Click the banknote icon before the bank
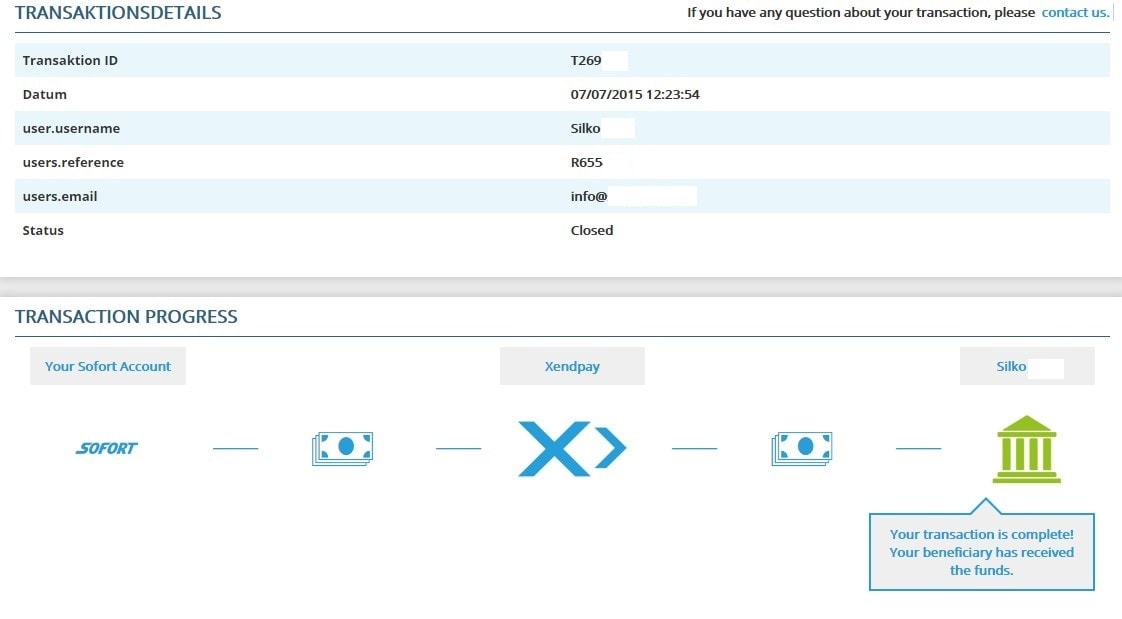1122x619 pixels. (x=802, y=449)
